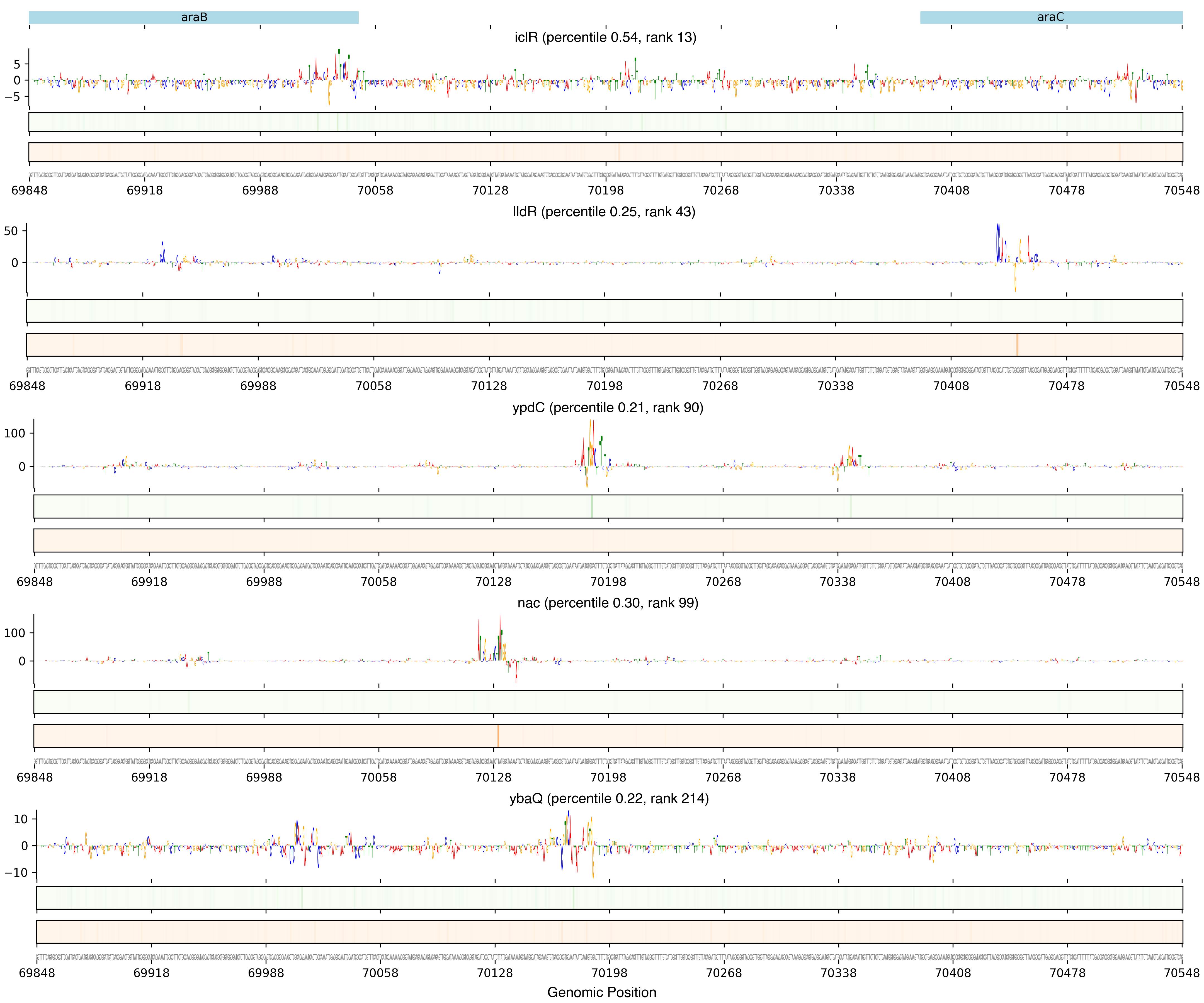Click the green ypdC heatmap stripe
Screen dimensions: 1204x1003
(592, 507)
